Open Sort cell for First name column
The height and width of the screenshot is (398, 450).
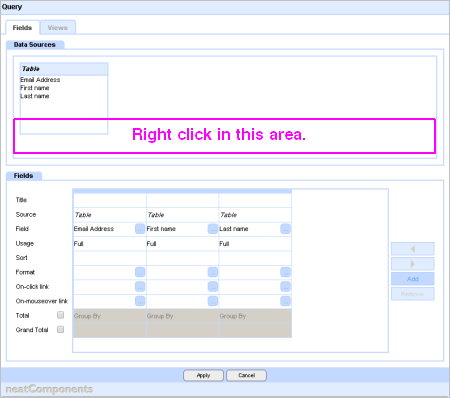183,258
